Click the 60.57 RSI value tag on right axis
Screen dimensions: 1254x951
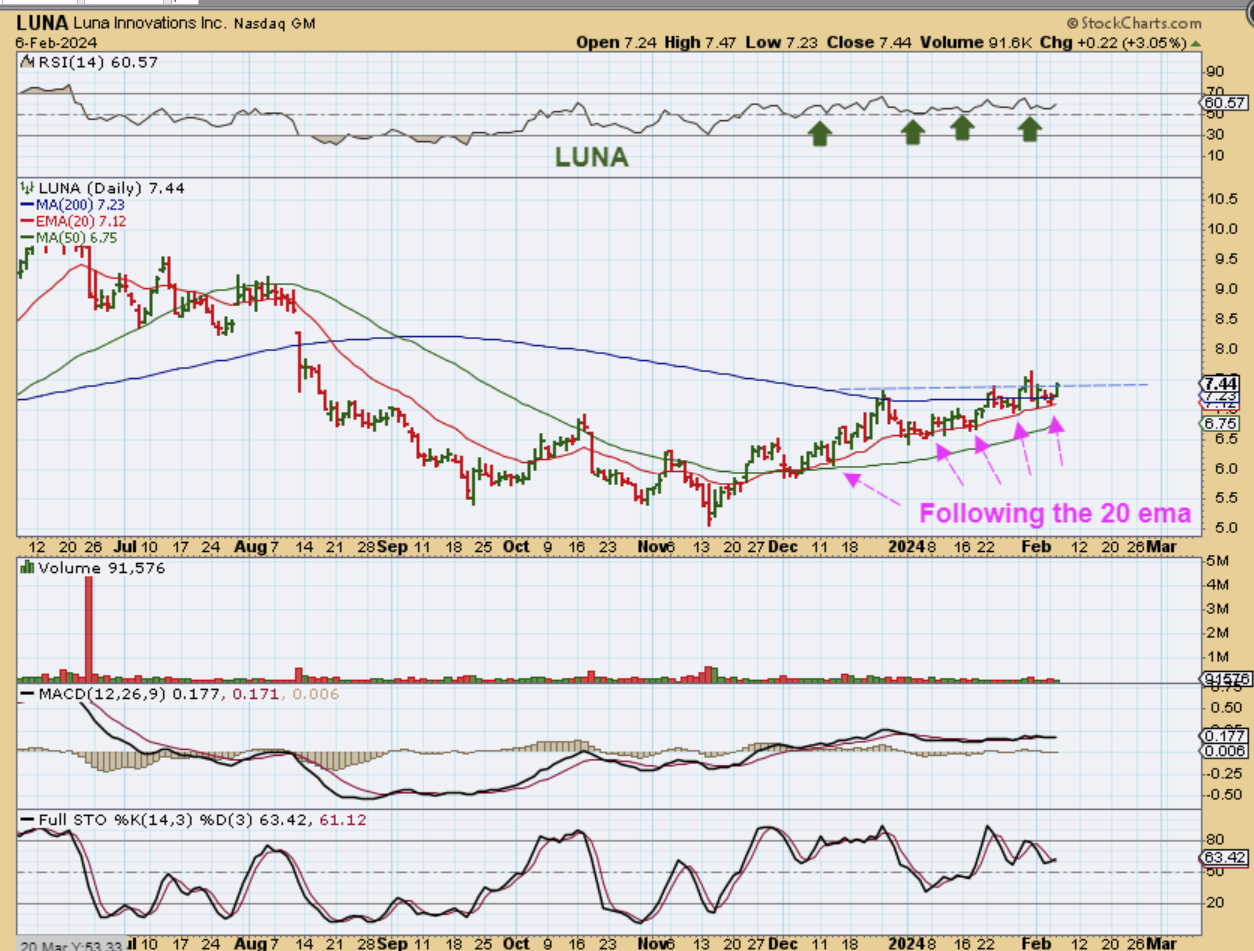(1224, 102)
